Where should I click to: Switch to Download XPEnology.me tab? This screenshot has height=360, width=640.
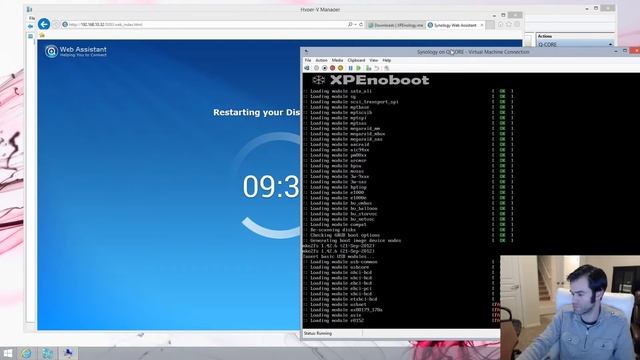point(395,25)
